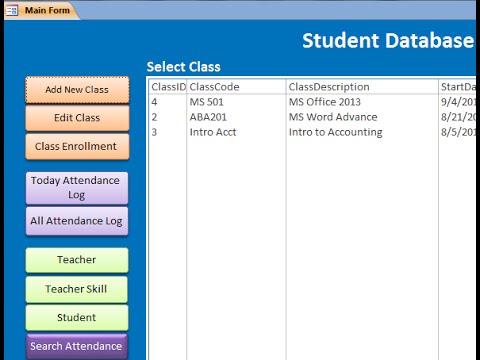
Task: Switch to the Main Form tab
Action: (42, 10)
